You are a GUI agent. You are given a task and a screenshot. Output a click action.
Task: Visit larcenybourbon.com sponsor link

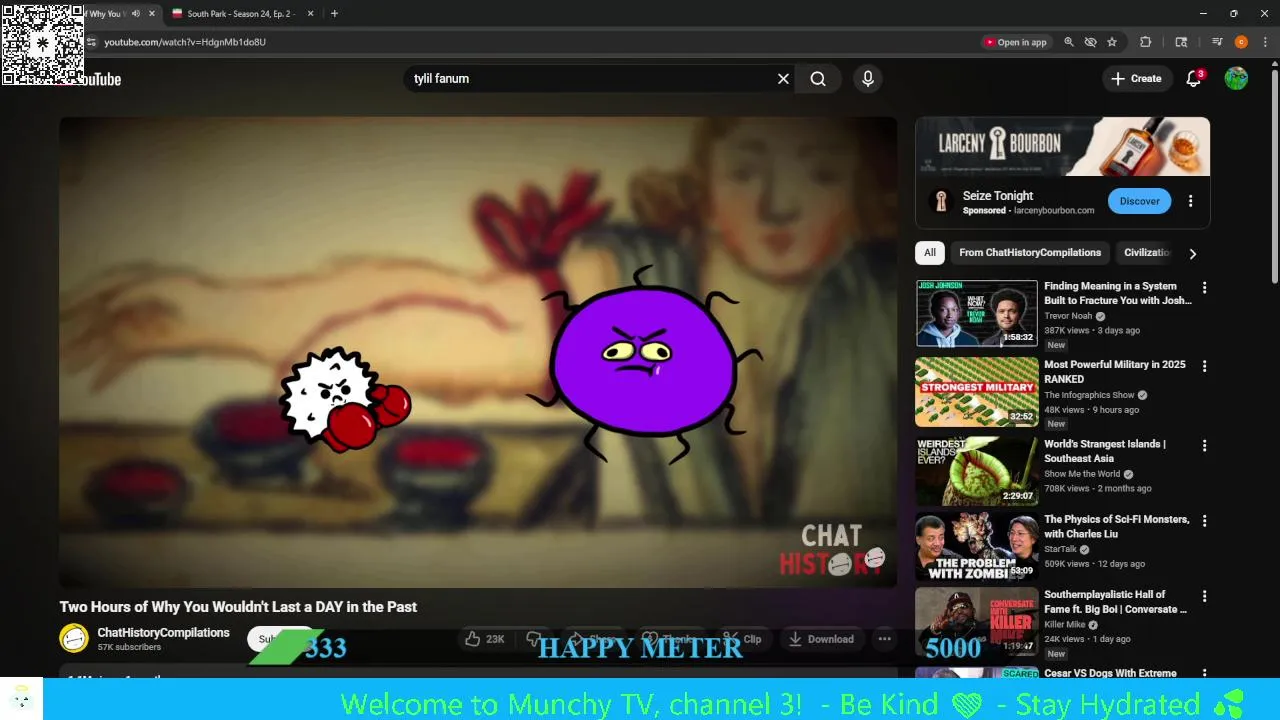tap(1054, 211)
